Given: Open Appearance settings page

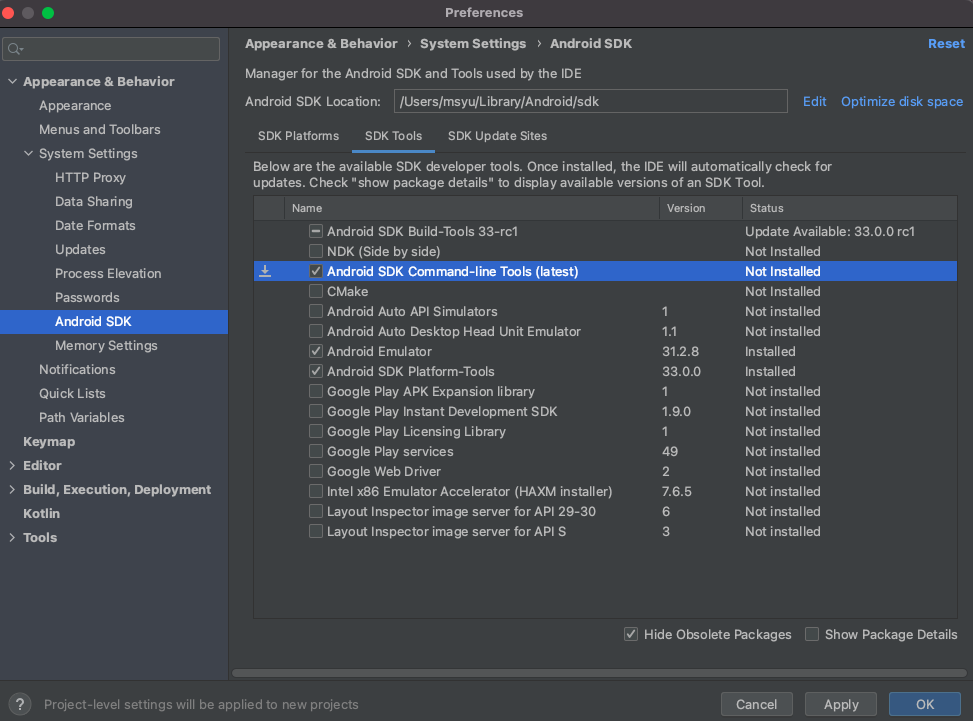Looking at the screenshot, I should (x=75, y=105).
